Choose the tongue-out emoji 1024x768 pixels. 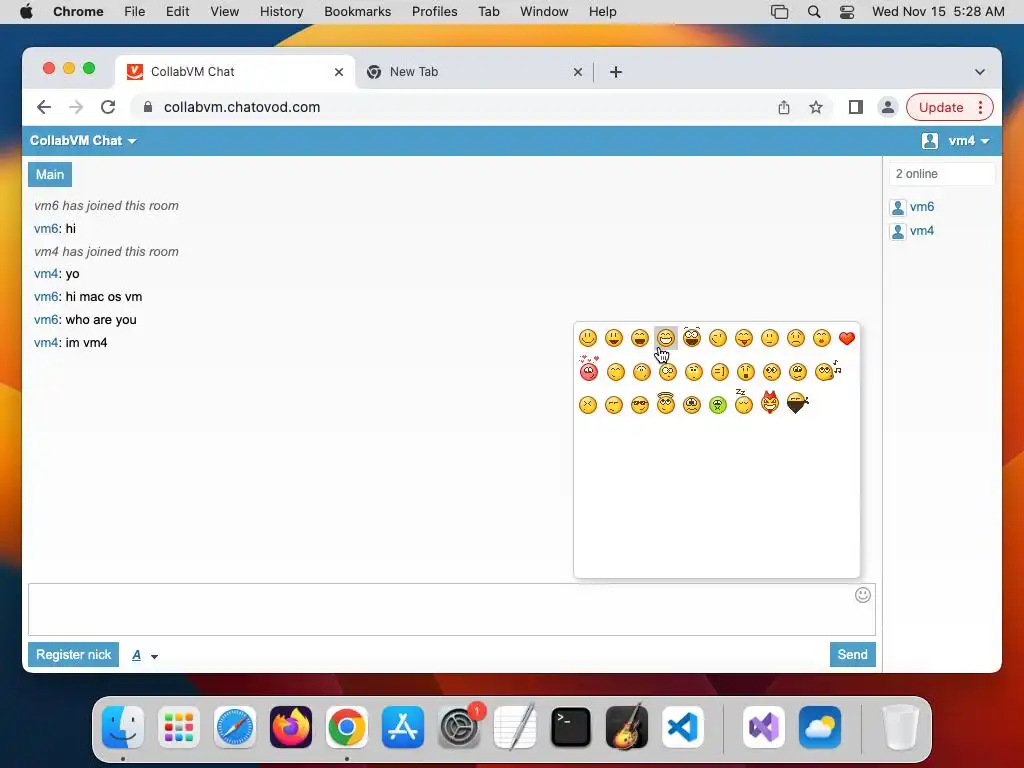[x=744, y=338]
